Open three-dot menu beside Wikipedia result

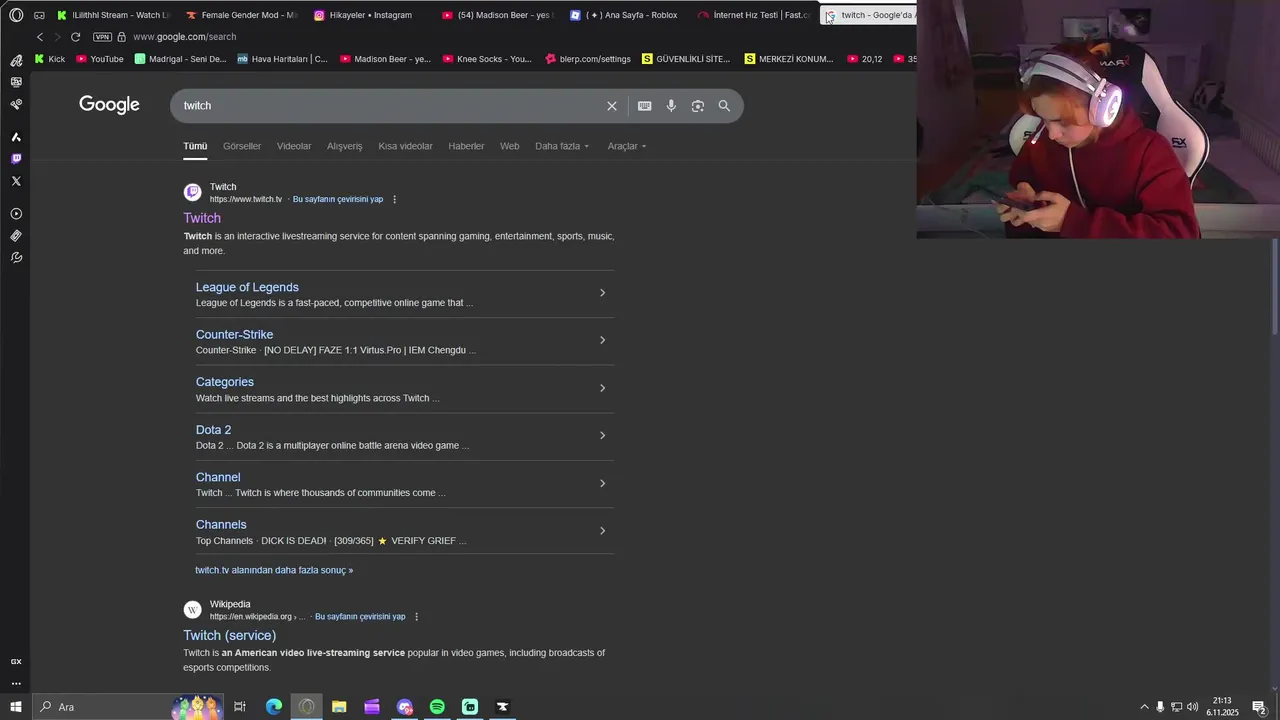coord(416,616)
